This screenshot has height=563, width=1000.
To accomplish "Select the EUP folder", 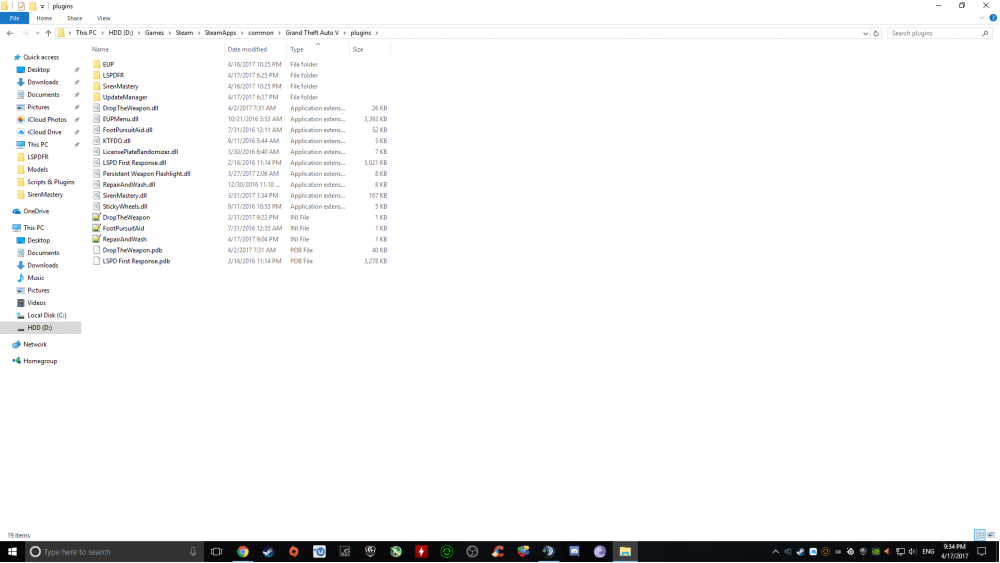I will pyautogui.click(x=108, y=64).
